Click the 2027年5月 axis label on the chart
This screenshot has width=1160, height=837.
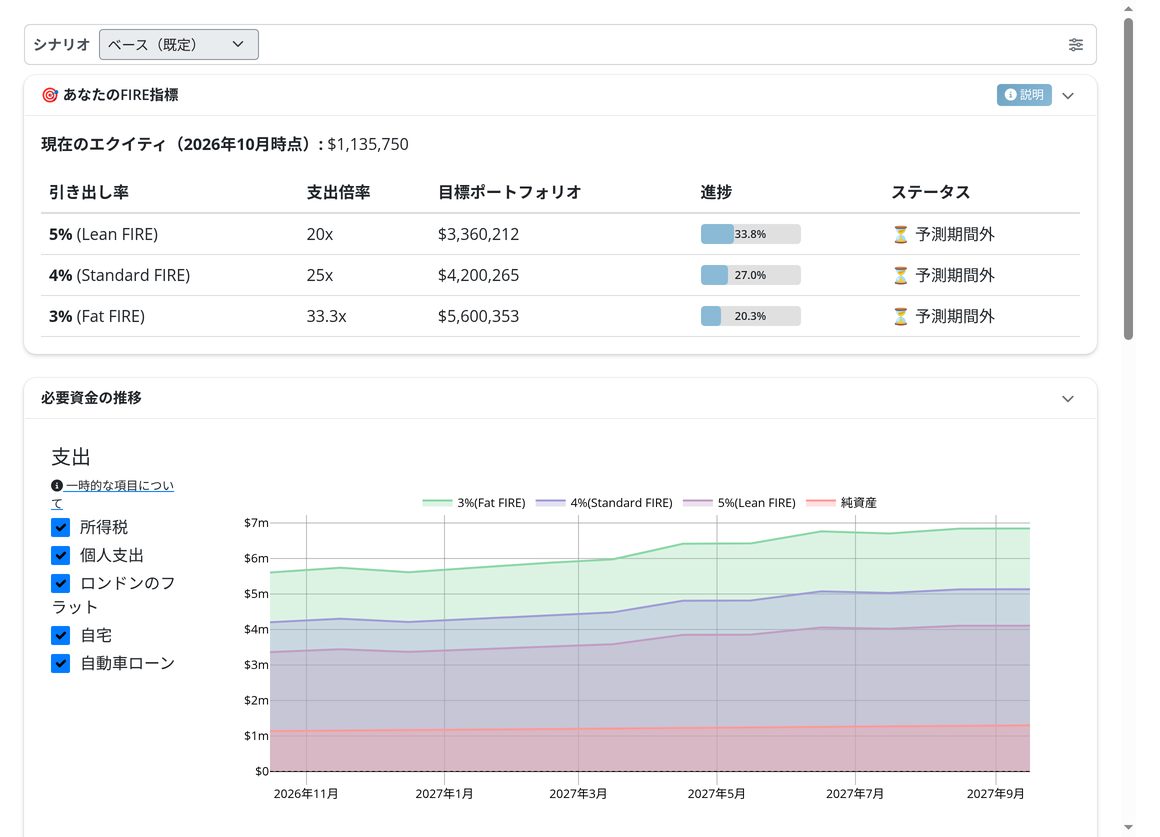[x=716, y=793]
